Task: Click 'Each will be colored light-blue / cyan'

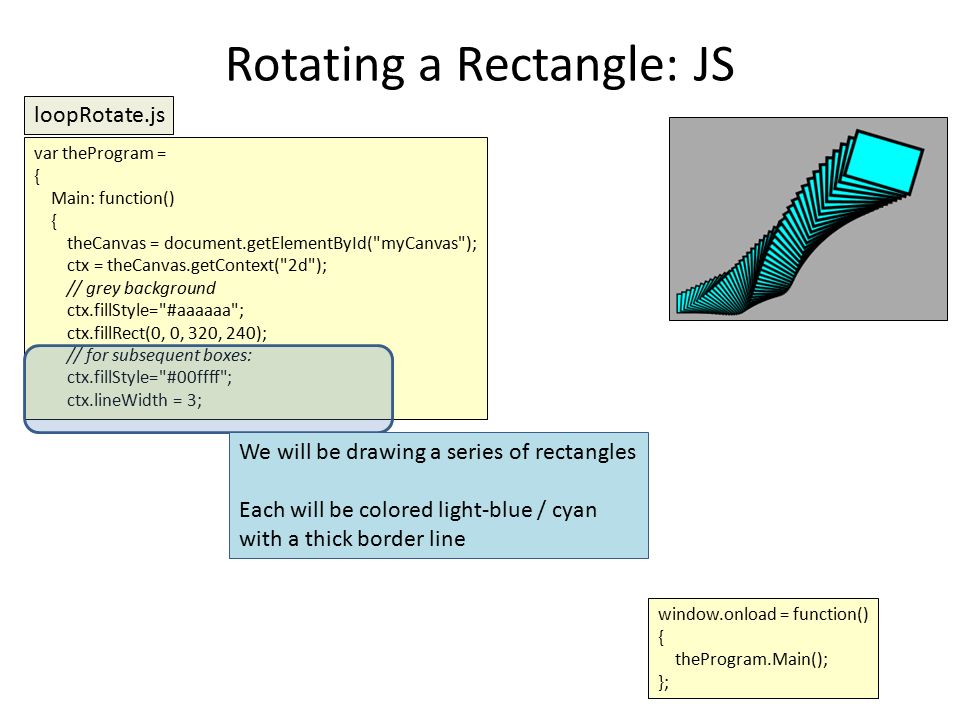Action: 418,510
